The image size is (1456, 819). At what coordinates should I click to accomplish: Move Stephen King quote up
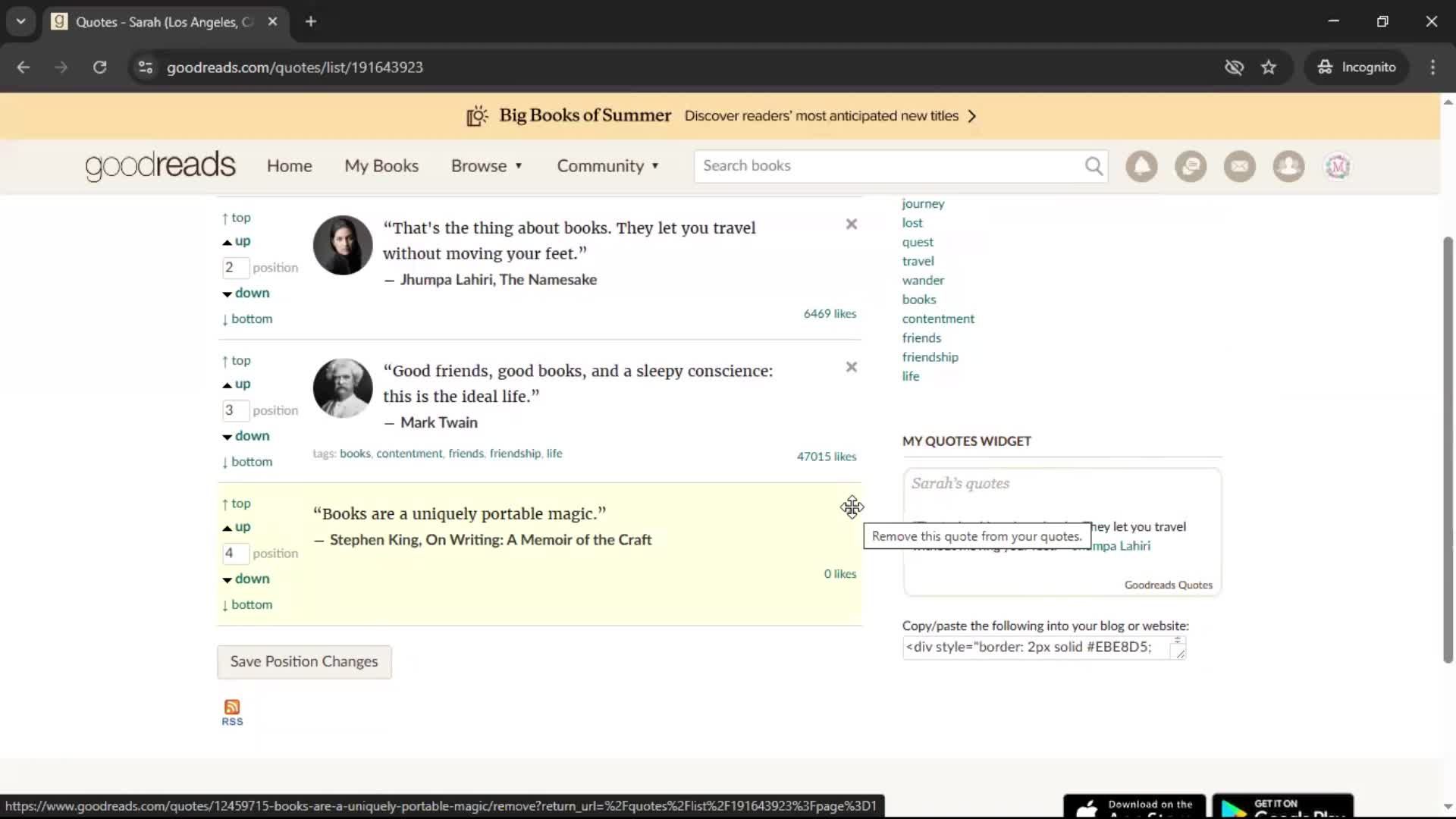(x=236, y=527)
